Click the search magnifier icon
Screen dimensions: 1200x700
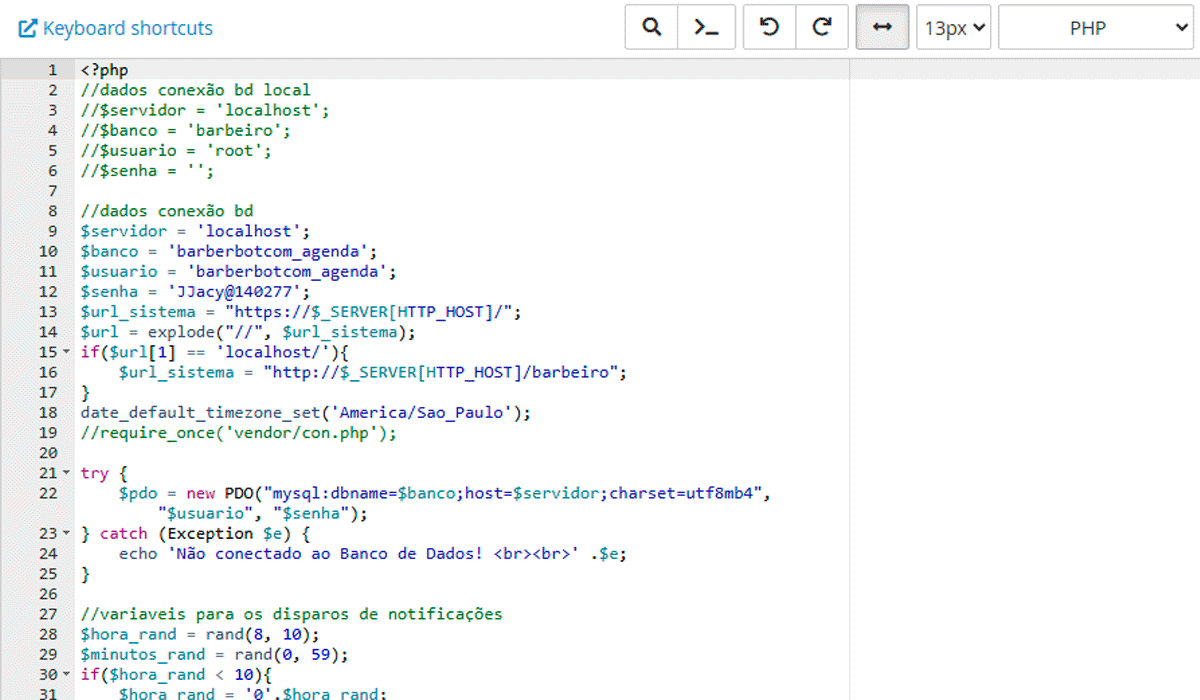coord(652,28)
